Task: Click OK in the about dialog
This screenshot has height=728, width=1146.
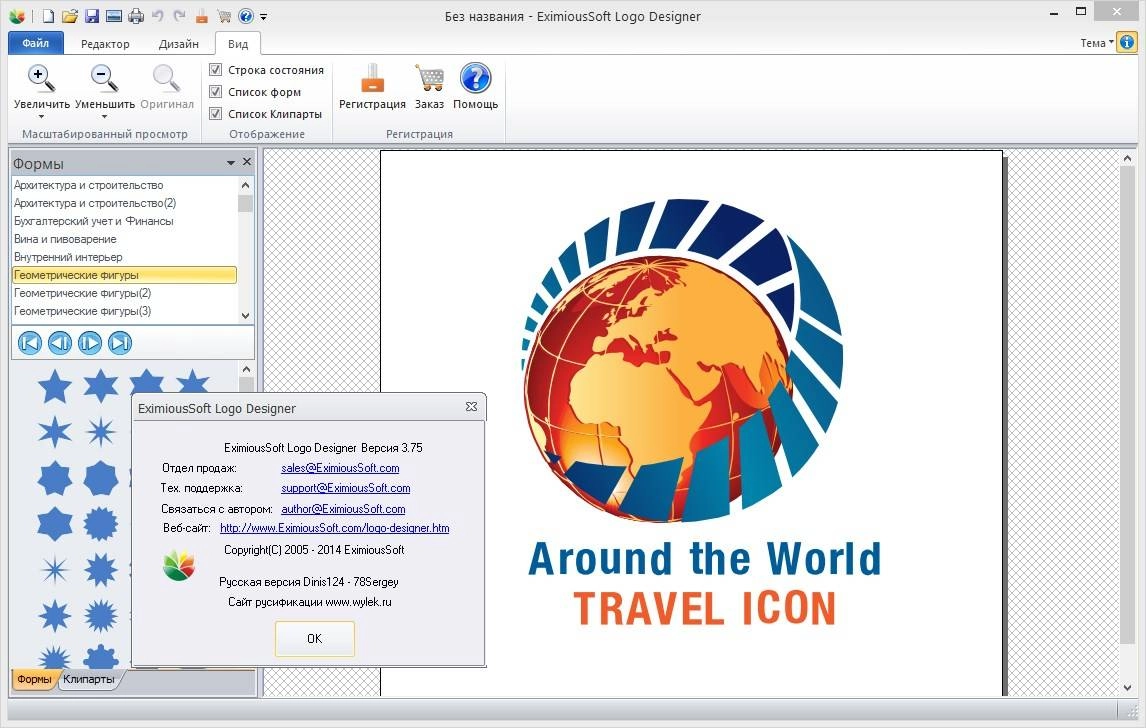Action: pyautogui.click(x=315, y=639)
